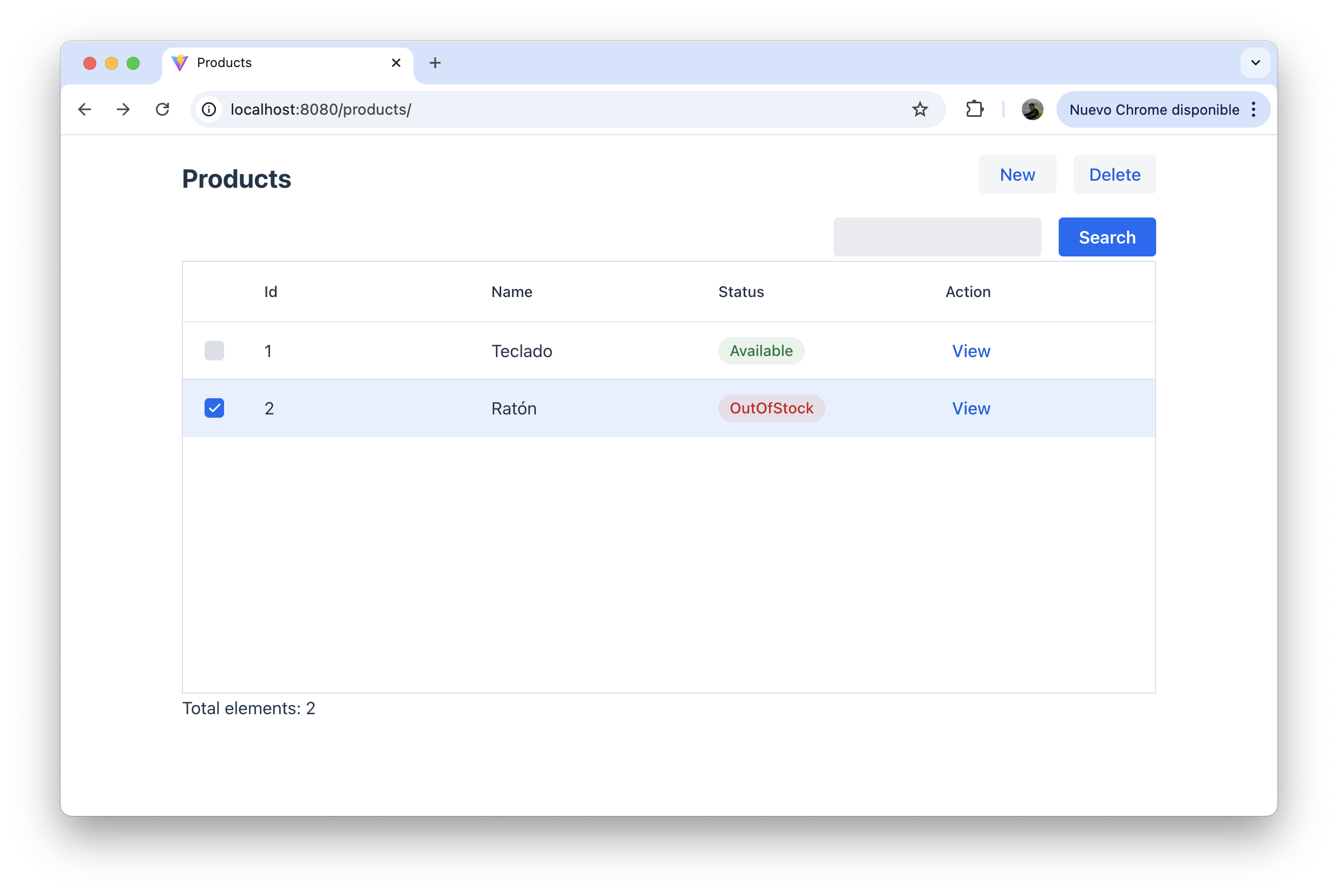Click the site information icon in address bar
Screen dimensions: 1338x896
pos(208,109)
